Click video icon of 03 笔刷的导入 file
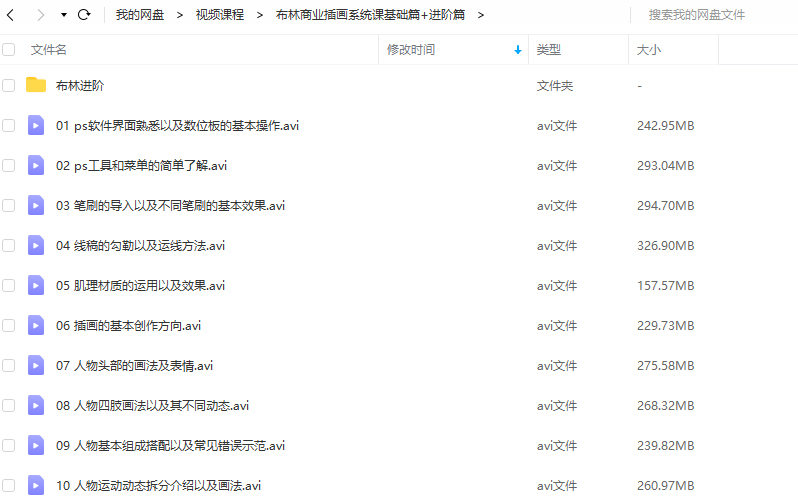798x502 pixels. click(x=36, y=205)
